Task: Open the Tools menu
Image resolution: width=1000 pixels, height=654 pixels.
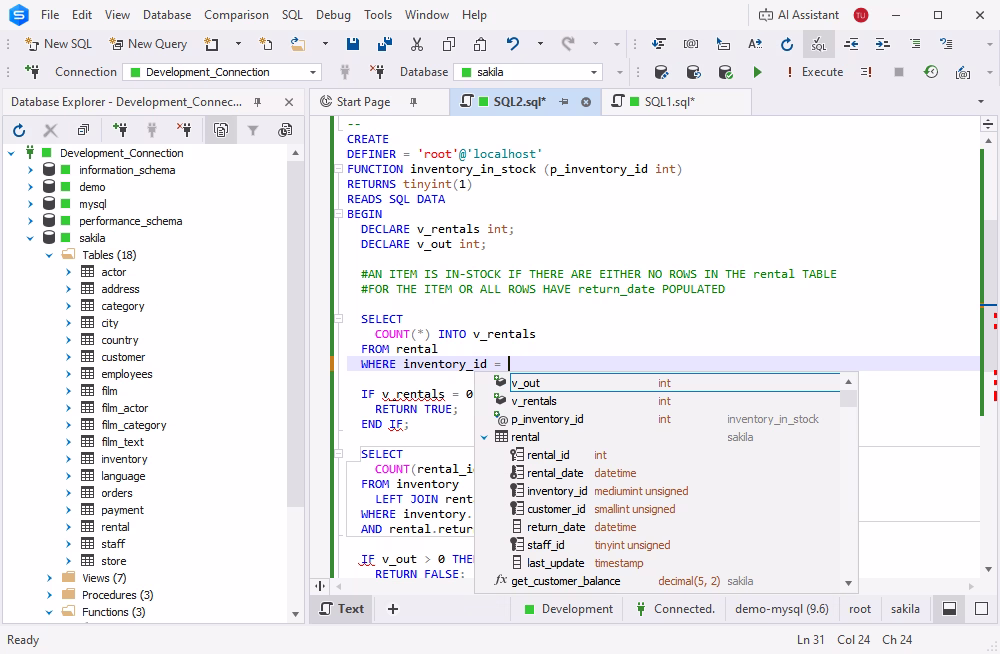Action: click(378, 15)
